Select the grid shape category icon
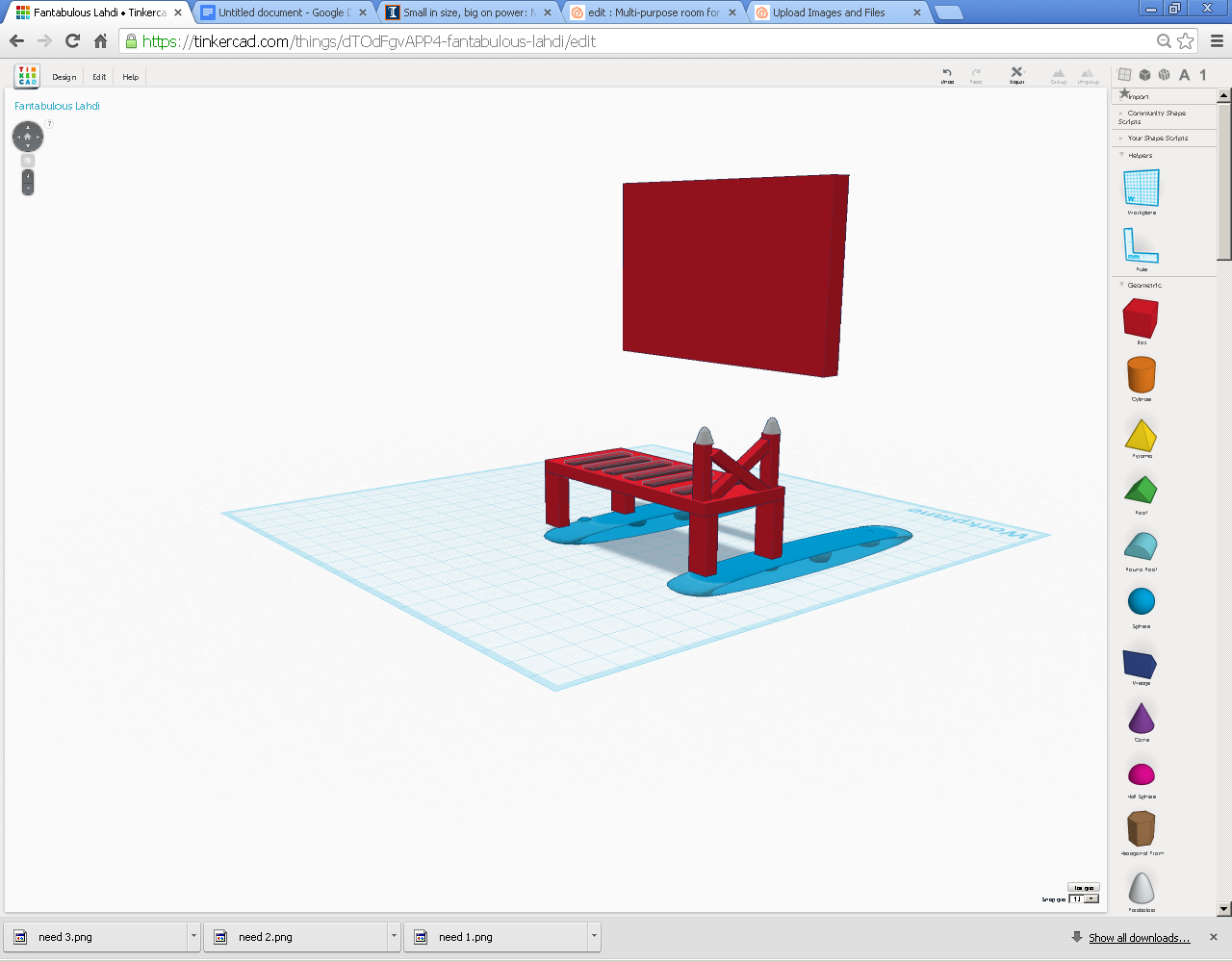This screenshot has width=1232, height=962. point(1124,75)
